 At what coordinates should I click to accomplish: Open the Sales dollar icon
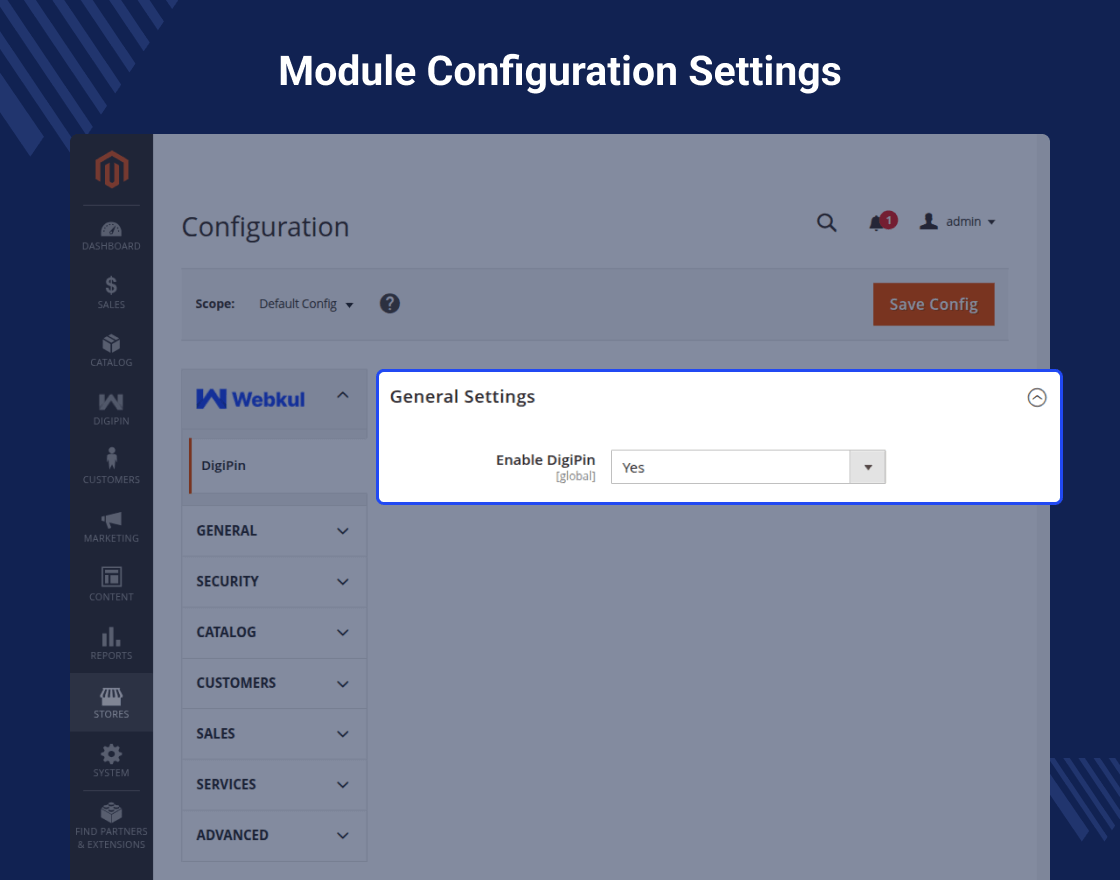click(111, 292)
